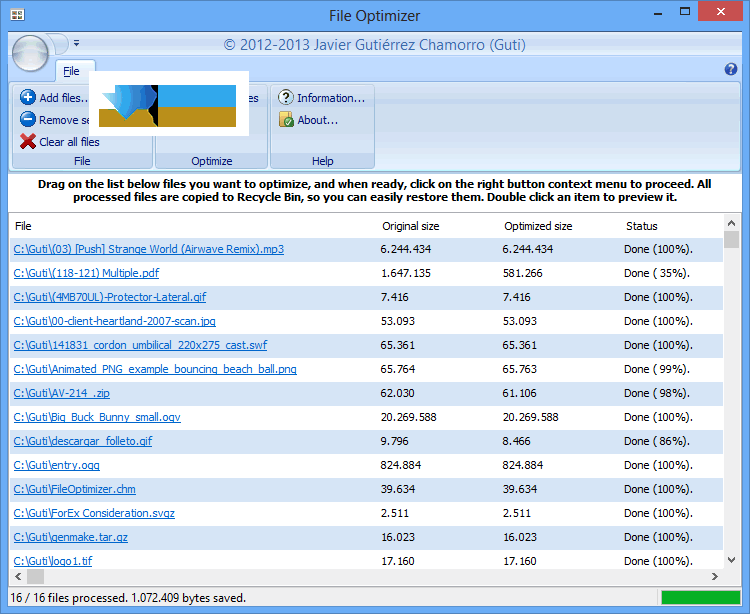Image resolution: width=750 pixels, height=614 pixels.
Task: Open the Animated_PNG_example_bouncing_beach_ball.png link
Action: pyautogui.click(x=155, y=369)
